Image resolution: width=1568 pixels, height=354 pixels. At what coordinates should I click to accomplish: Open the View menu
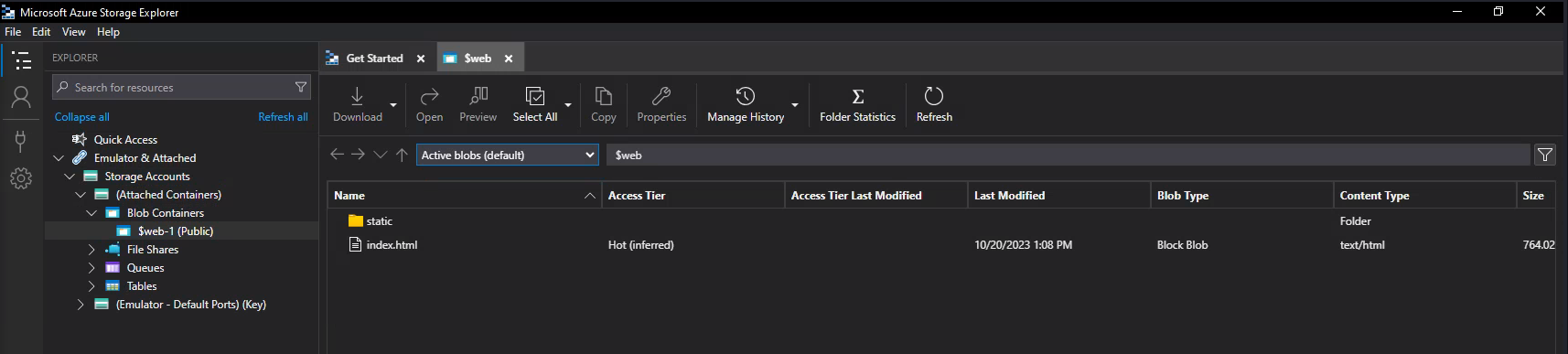coord(73,31)
